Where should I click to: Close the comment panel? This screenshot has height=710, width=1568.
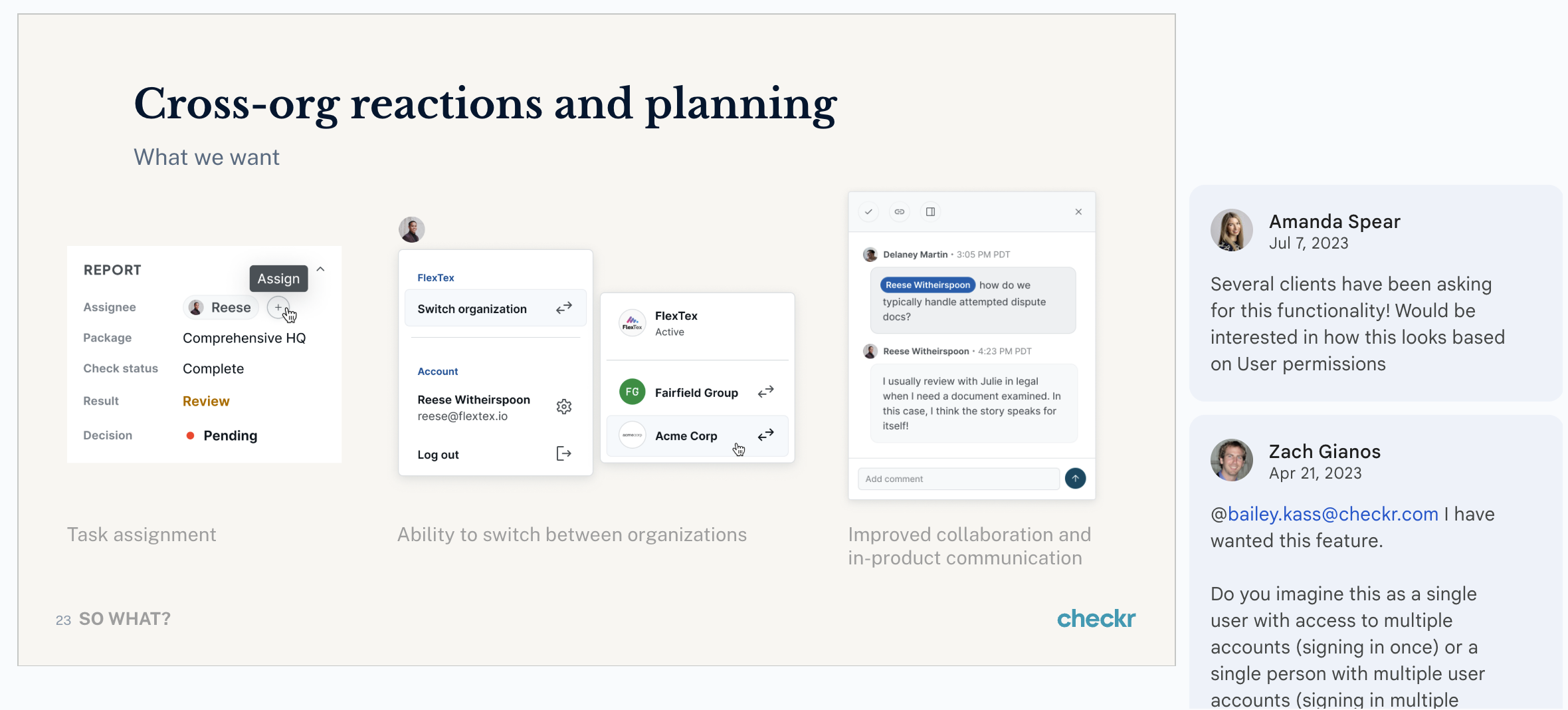pos(1078,212)
